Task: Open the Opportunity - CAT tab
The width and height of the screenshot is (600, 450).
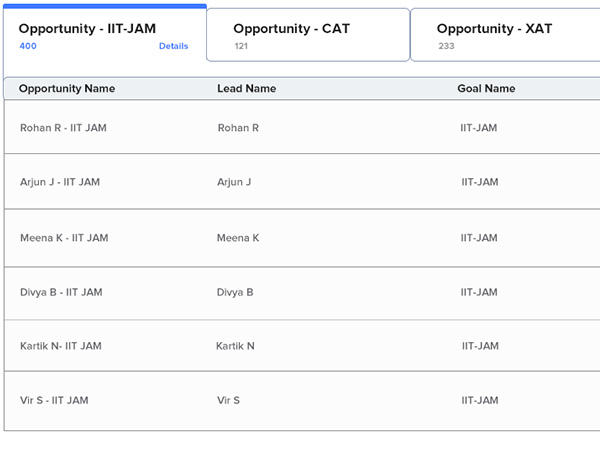Action: click(308, 35)
